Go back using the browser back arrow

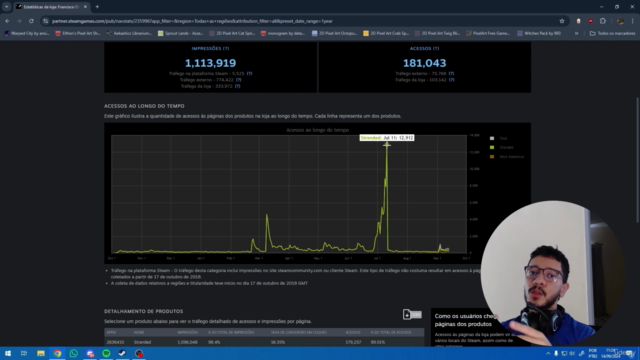[x=7, y=21]
